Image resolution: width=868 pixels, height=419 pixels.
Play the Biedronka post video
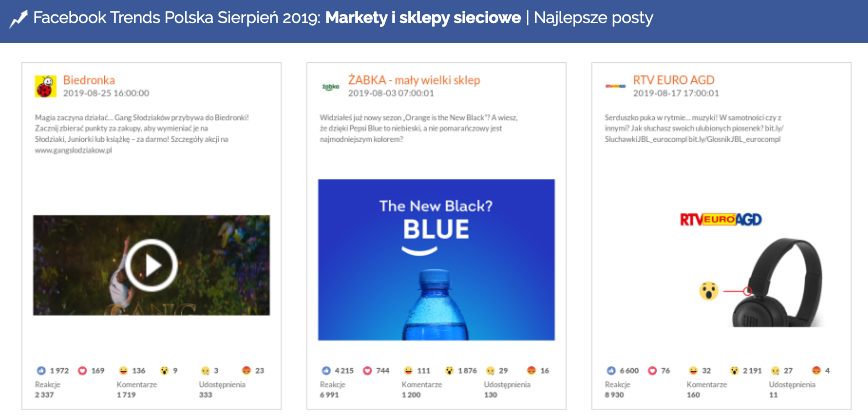[151, 265]
